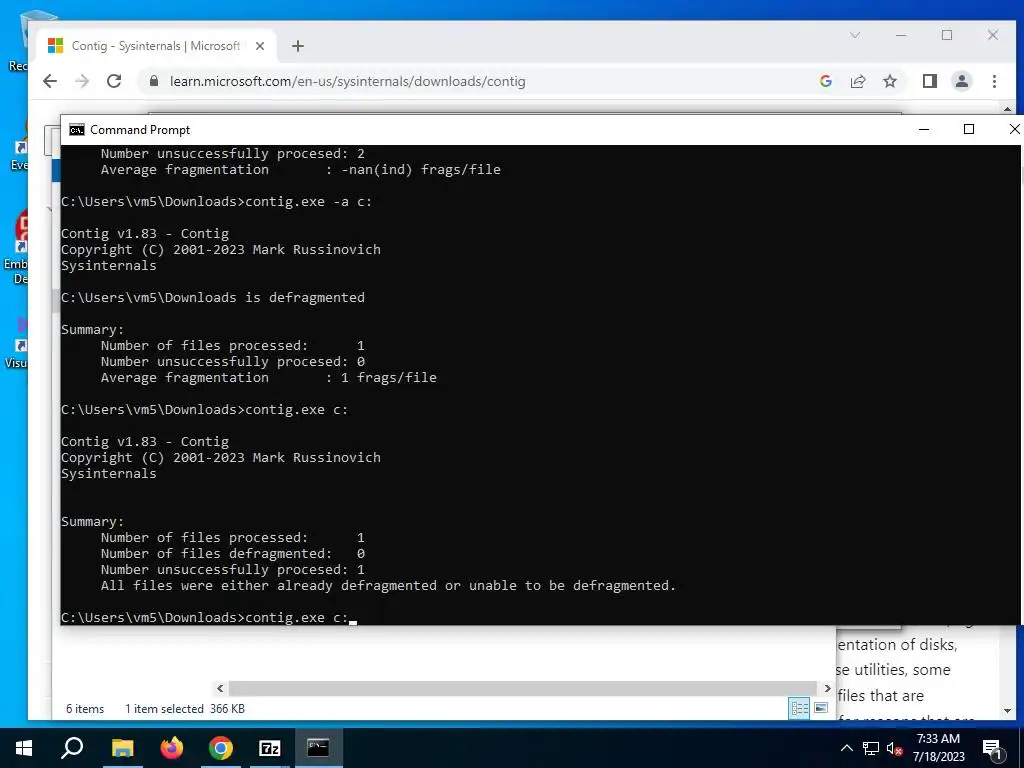This screenshot has width=1024, height=768.
Task: Maximize the Command Prompt window
Action: (969, 129)
